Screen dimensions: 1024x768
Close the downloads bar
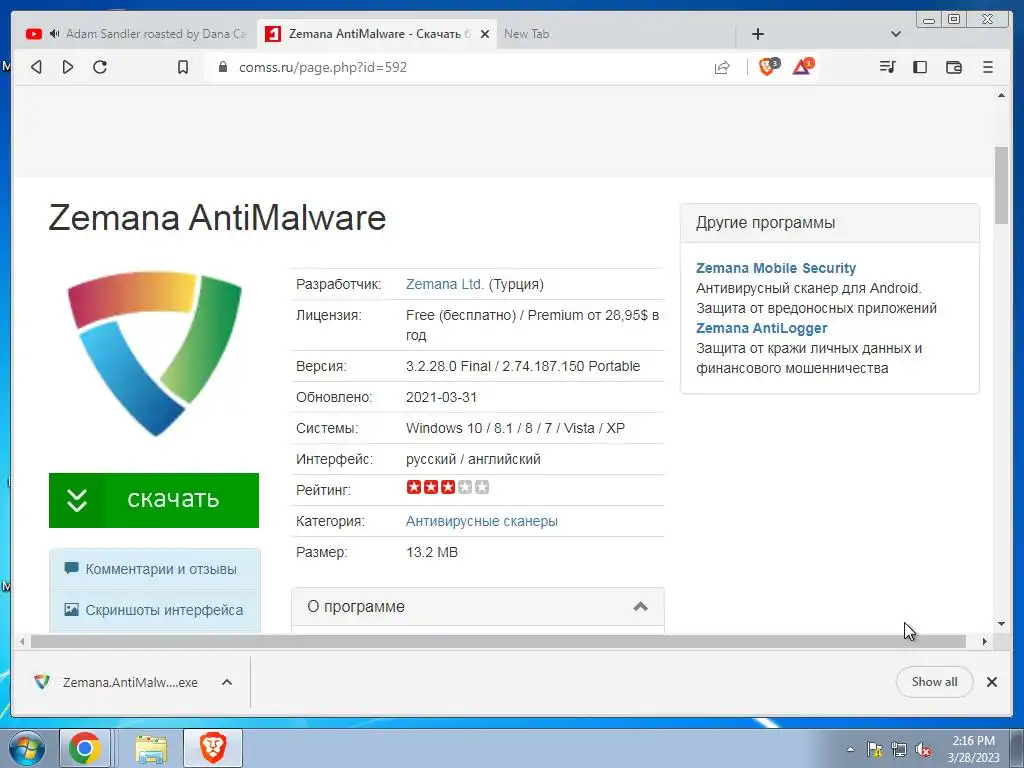pyautogui.click(x=991, y=682)
